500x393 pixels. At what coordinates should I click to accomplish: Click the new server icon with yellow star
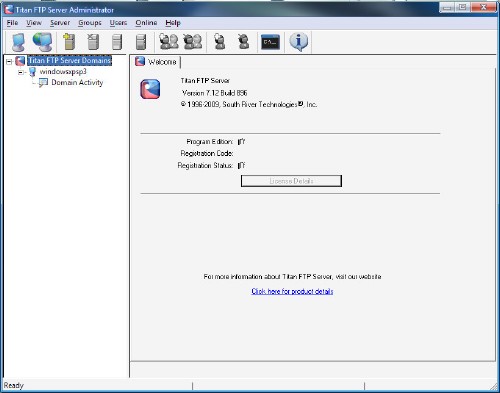69,42
